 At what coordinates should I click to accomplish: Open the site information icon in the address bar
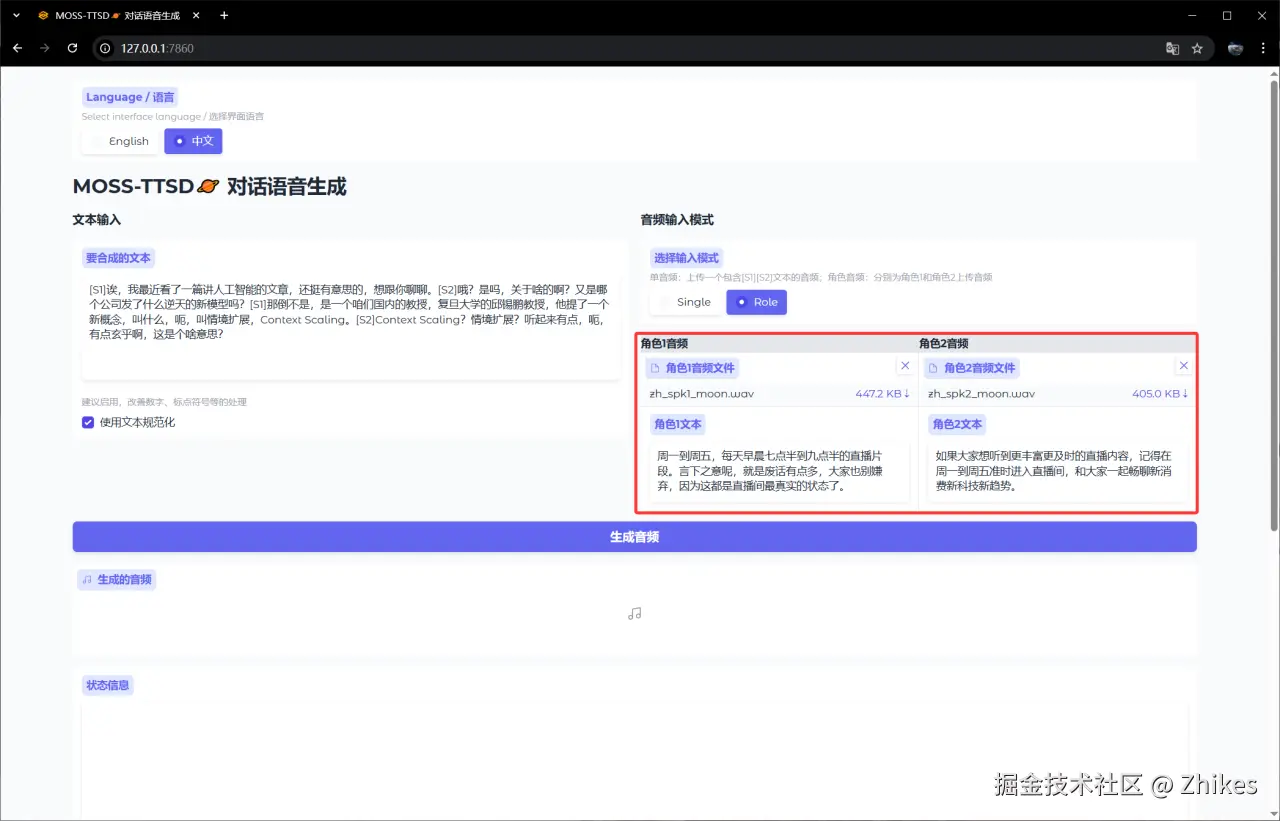(106, 48)
